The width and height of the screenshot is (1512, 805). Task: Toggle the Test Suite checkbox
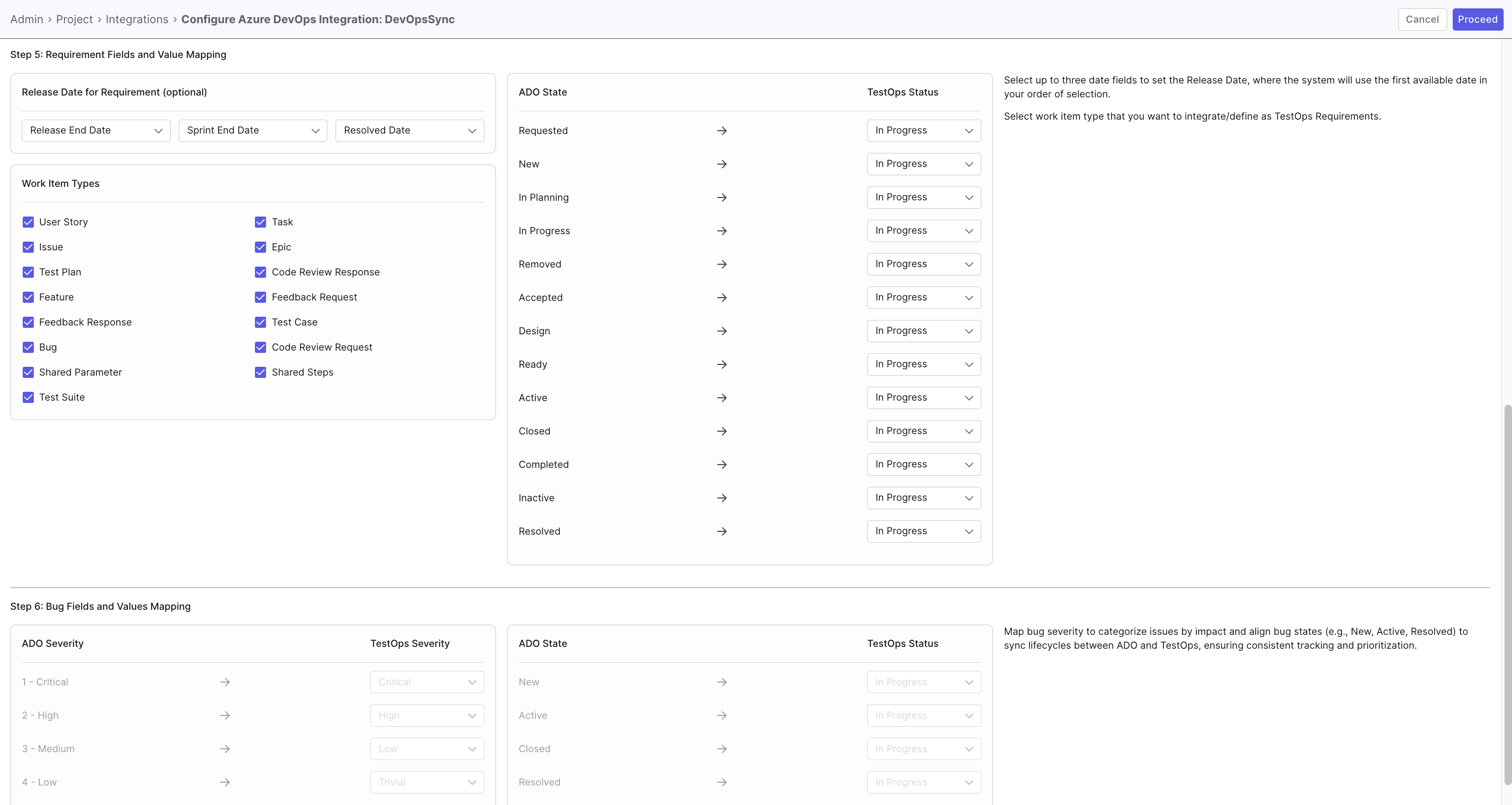coord(28,397)
